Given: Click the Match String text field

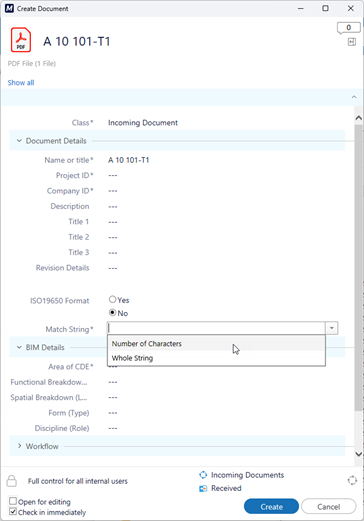Looking at the screenshot, I should [216, 328].
